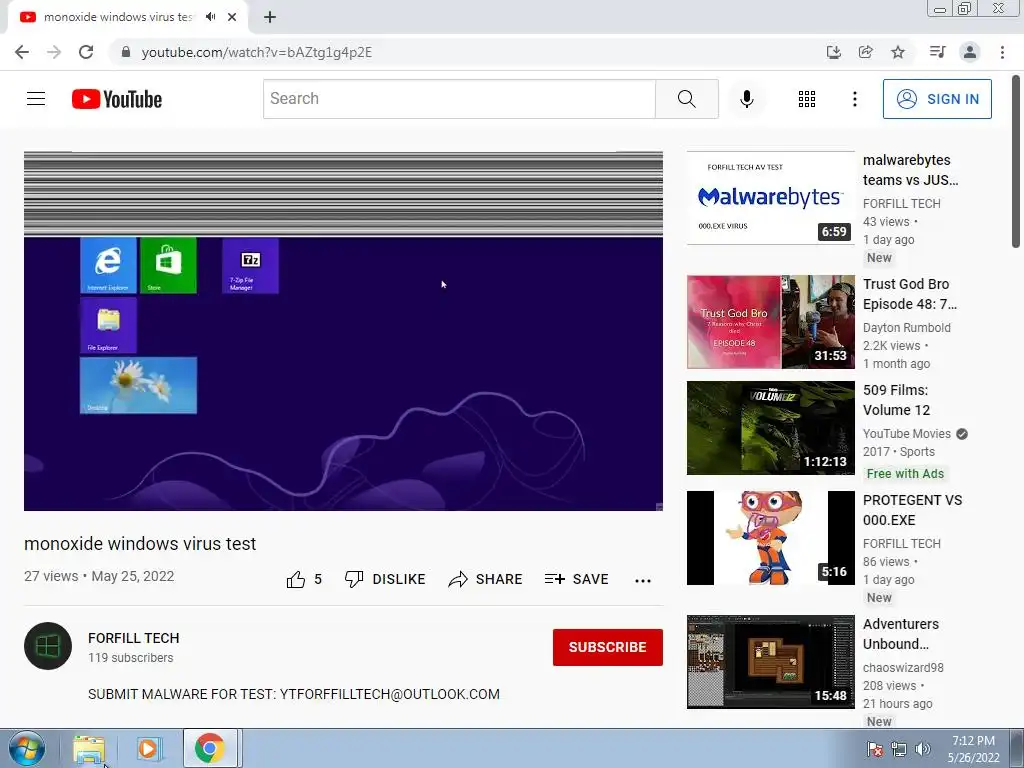1024x768 pixels.
Task: Click the Dayton Rumbold channel name
Action: (906, 328)
